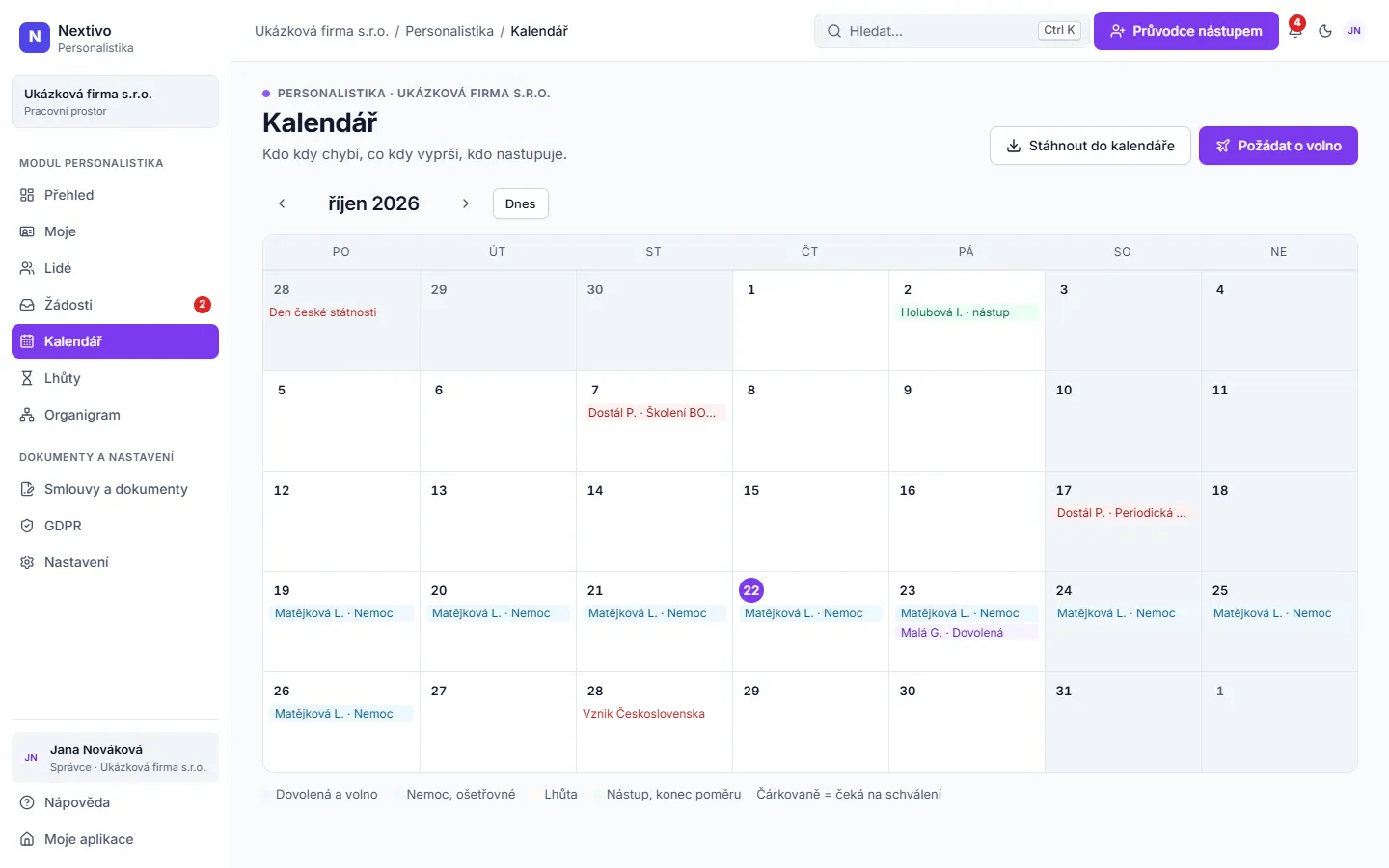Open Nápověda help
This screenshot has width=1389, height=868.
(x=115, y=802)
